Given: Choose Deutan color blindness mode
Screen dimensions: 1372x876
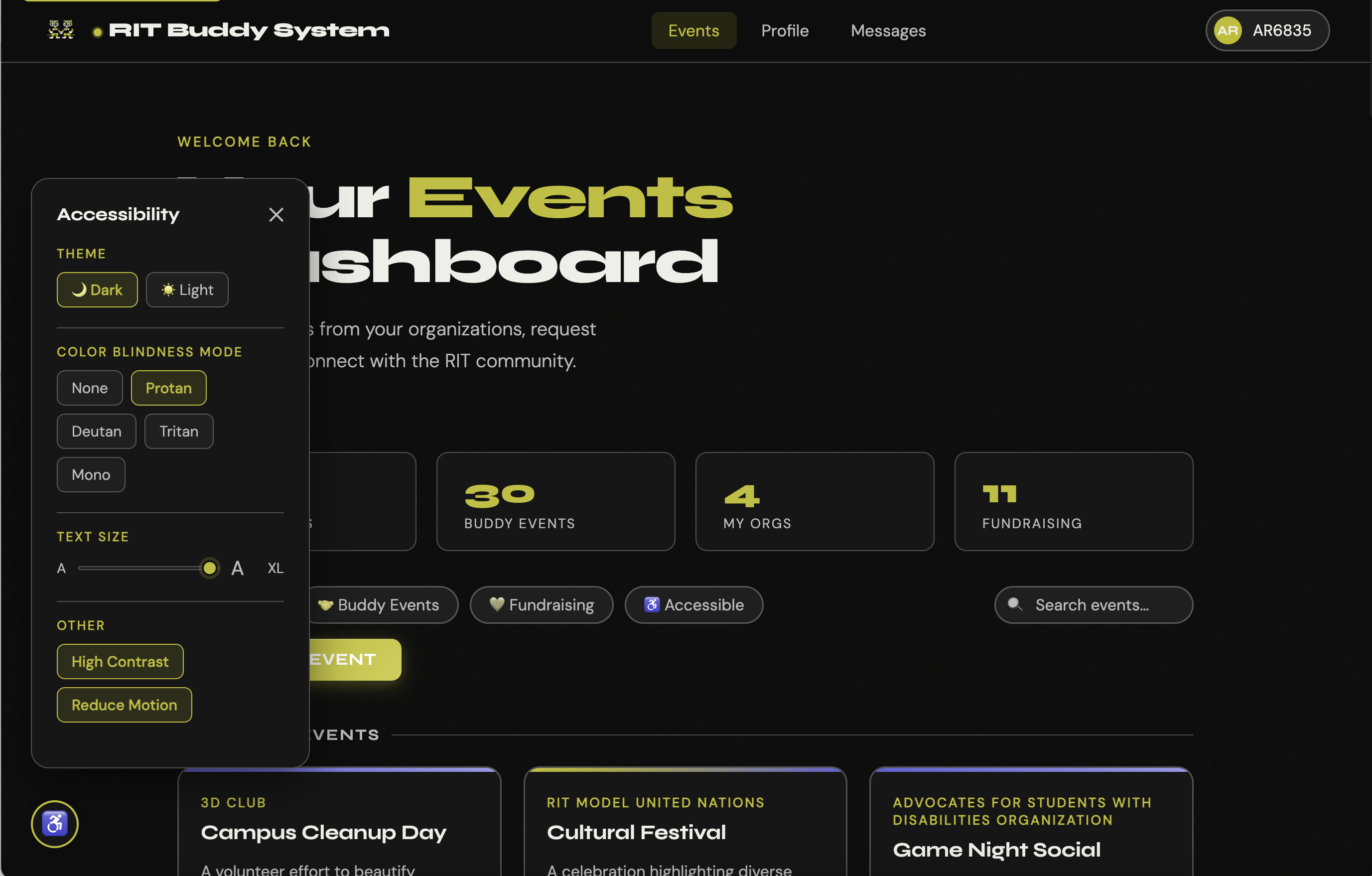Looking at the screenshot, I should coord(96,432).
